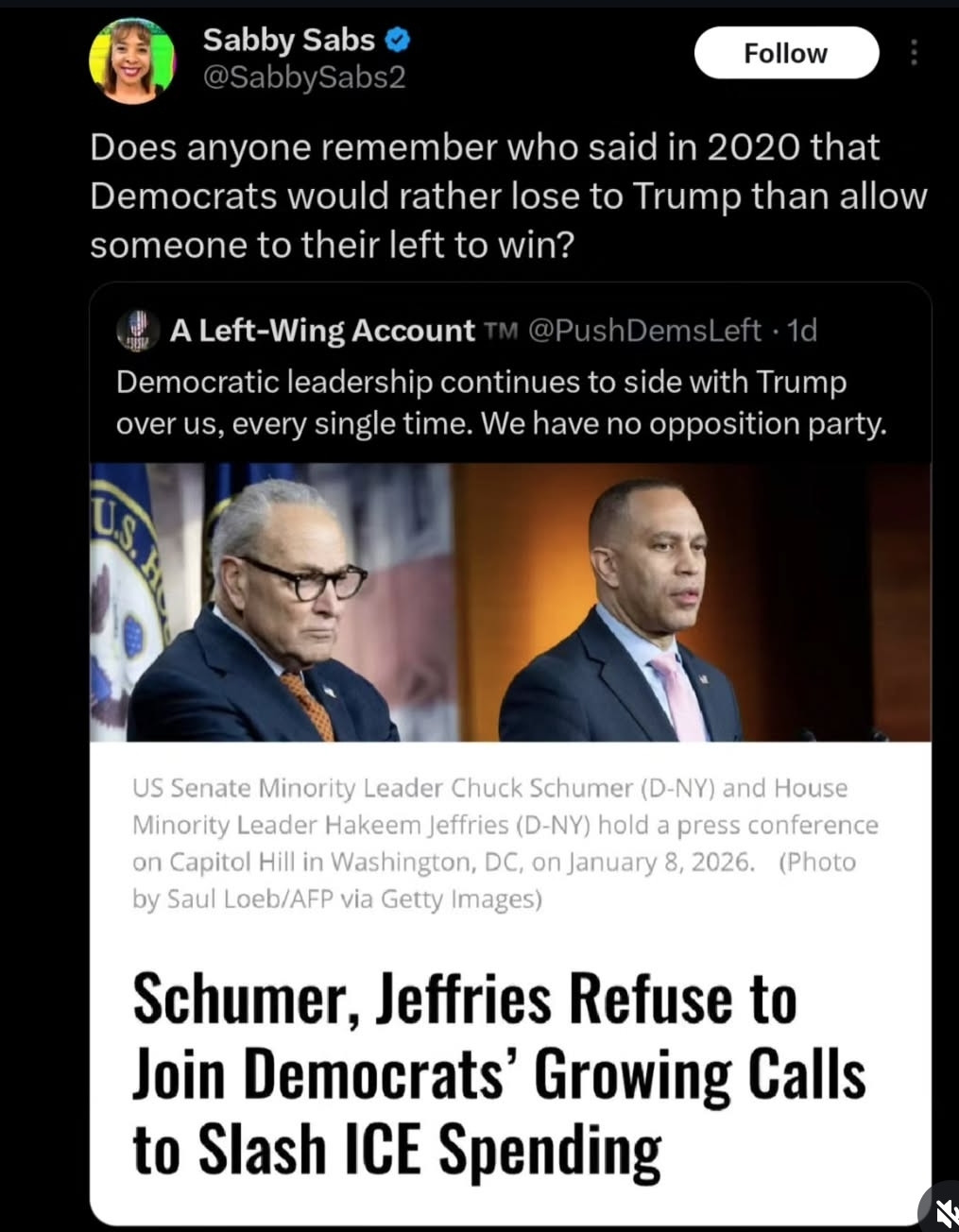Open A Left-Wing Account's avatar icon

coord(137,331)
